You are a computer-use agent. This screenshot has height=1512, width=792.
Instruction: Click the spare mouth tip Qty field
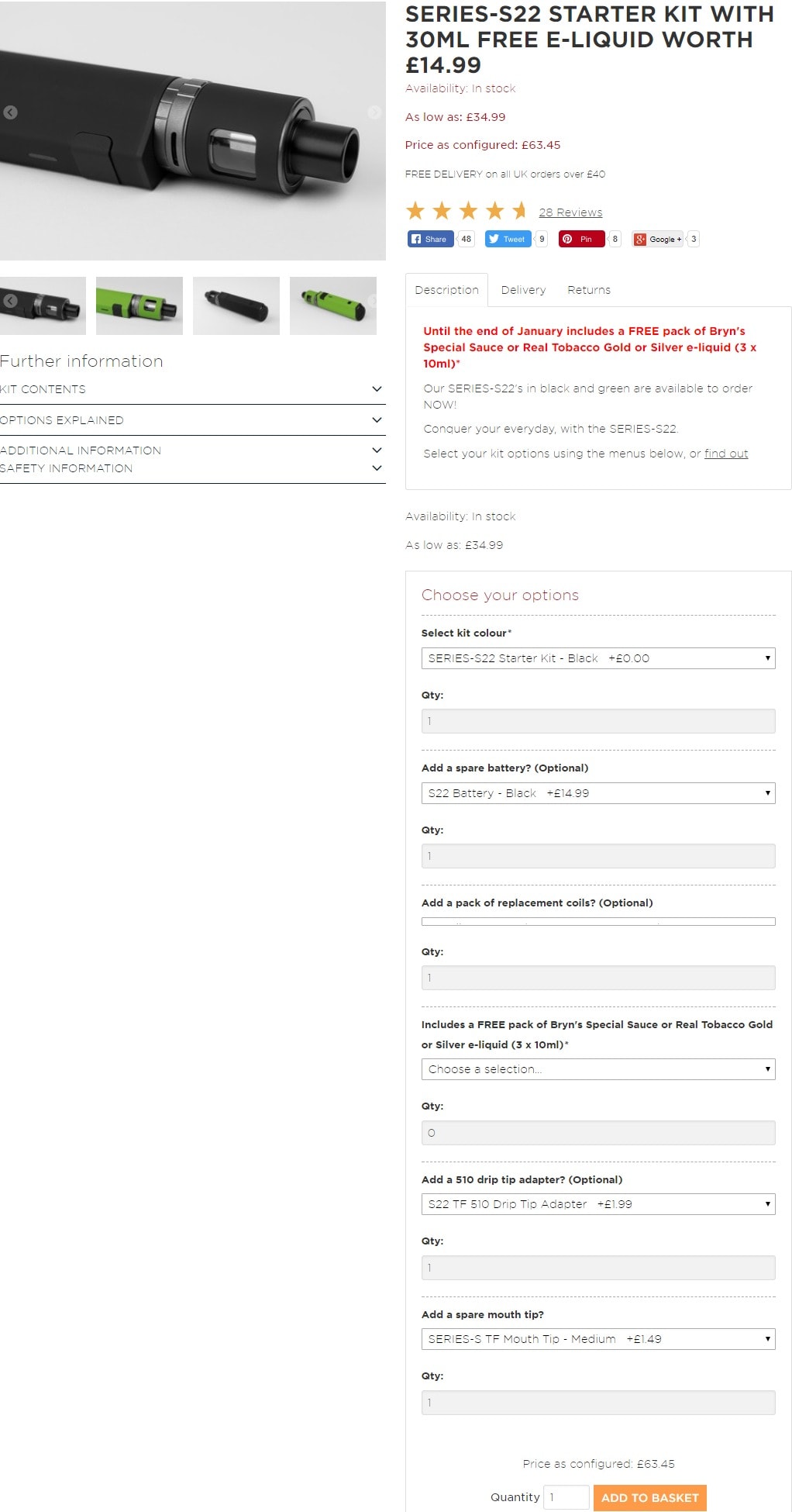click(598, 1403)
